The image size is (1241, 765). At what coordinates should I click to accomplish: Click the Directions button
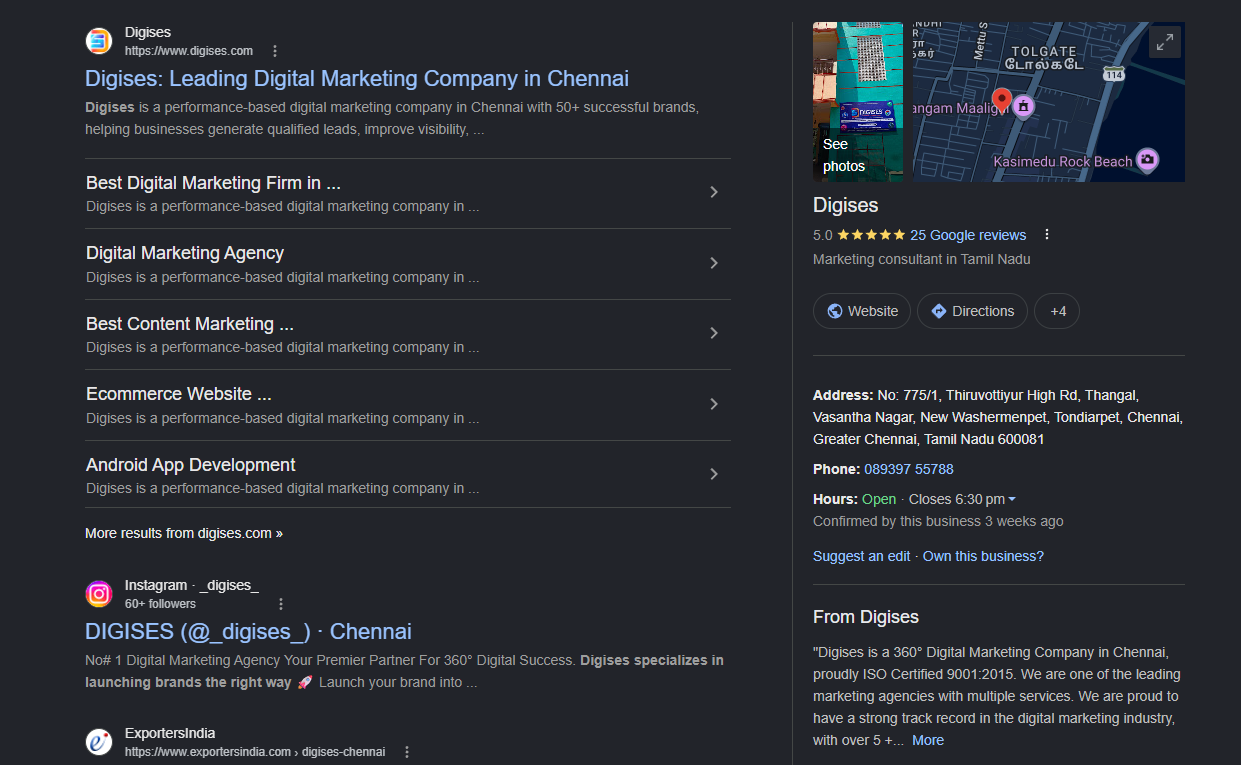[972, 311]
